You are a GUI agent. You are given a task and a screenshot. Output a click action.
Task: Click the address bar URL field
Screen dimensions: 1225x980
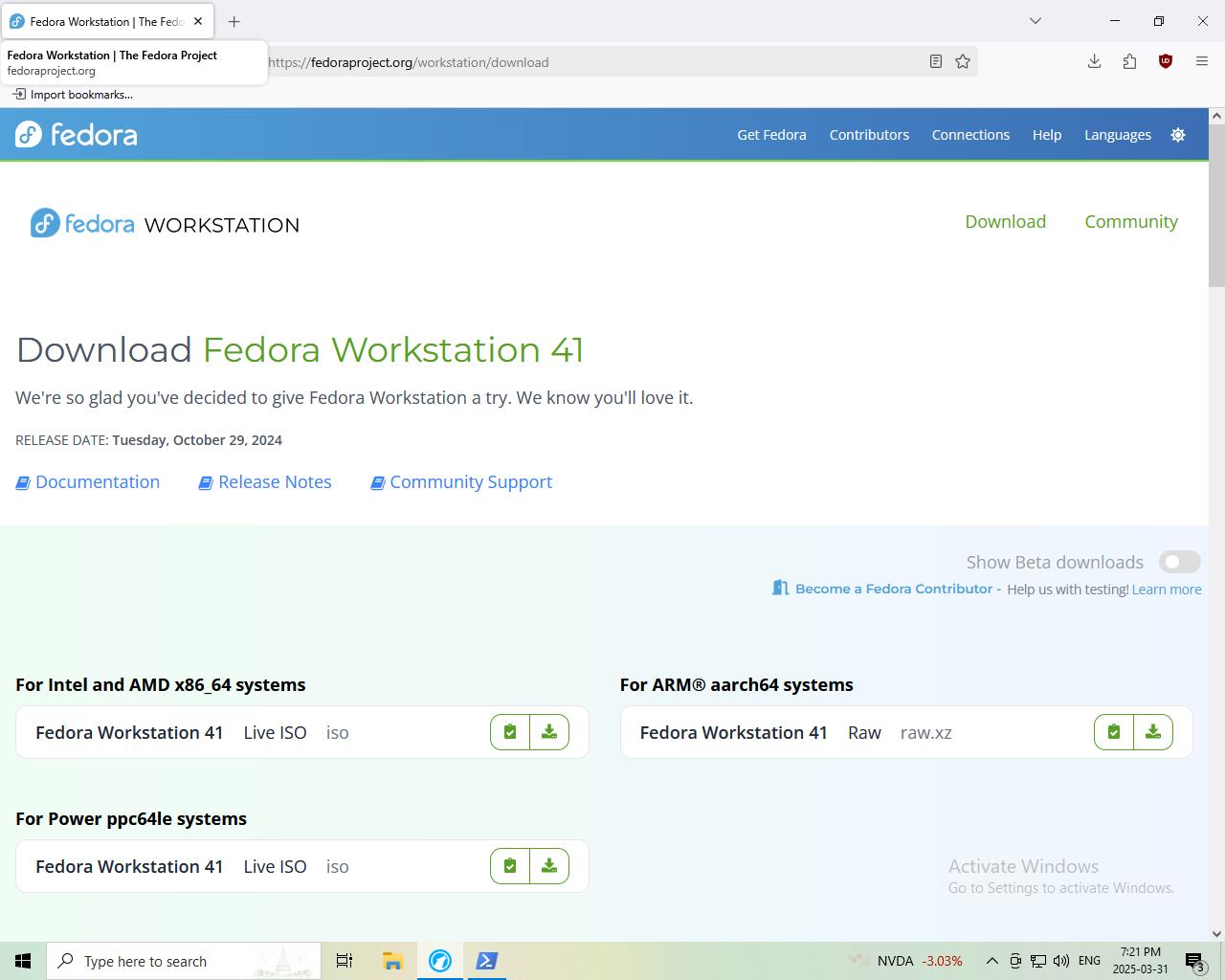pyautogui.click(x=591, y=62)
